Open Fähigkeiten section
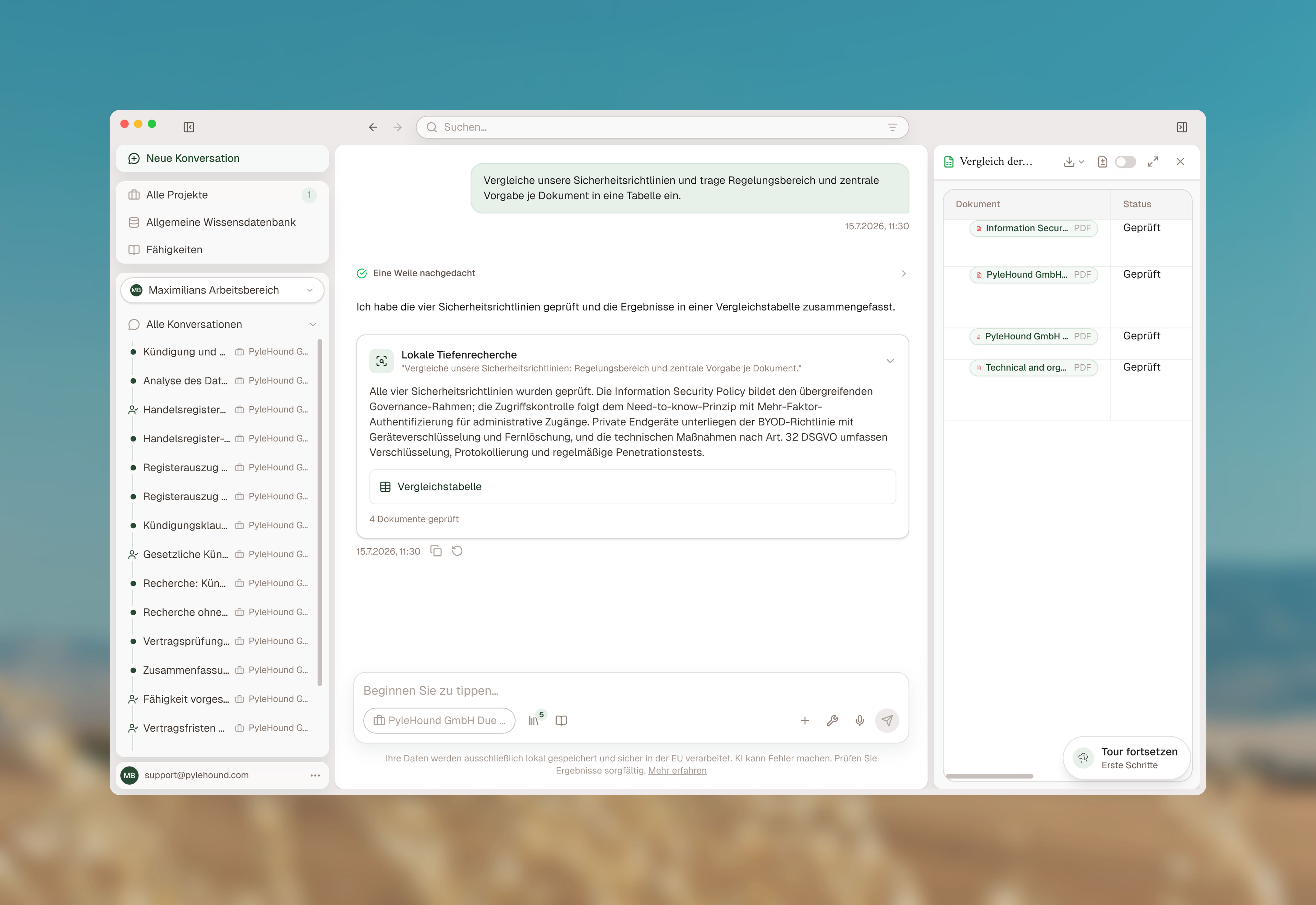The height and width of the screenshot is (905, 1316). click(x=222, y=250)
